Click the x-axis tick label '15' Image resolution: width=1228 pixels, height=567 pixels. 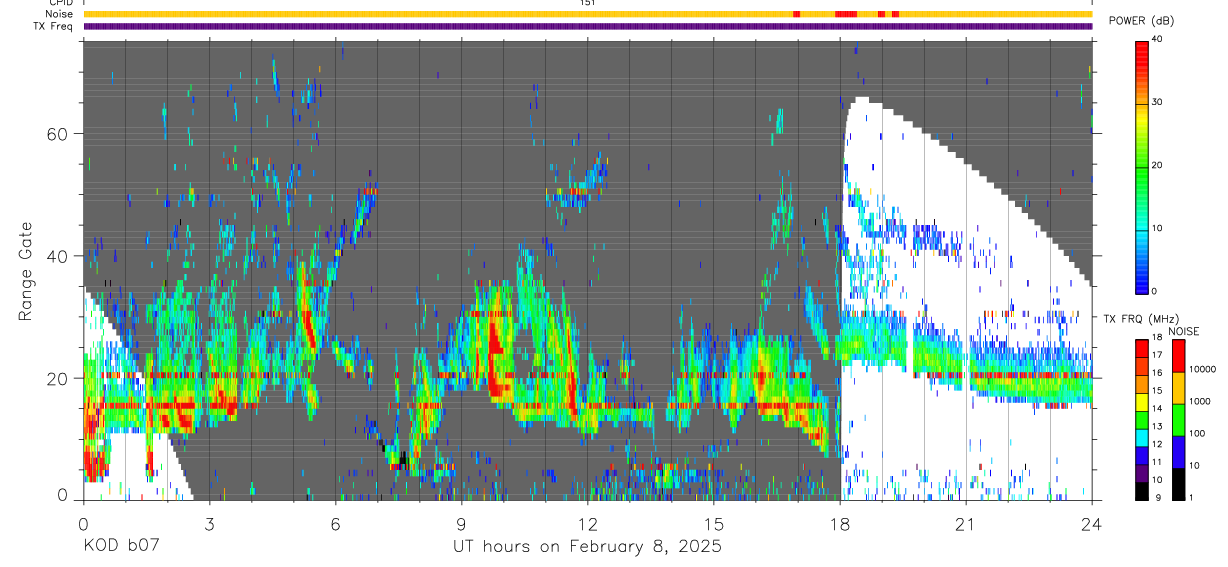point(713,524)
